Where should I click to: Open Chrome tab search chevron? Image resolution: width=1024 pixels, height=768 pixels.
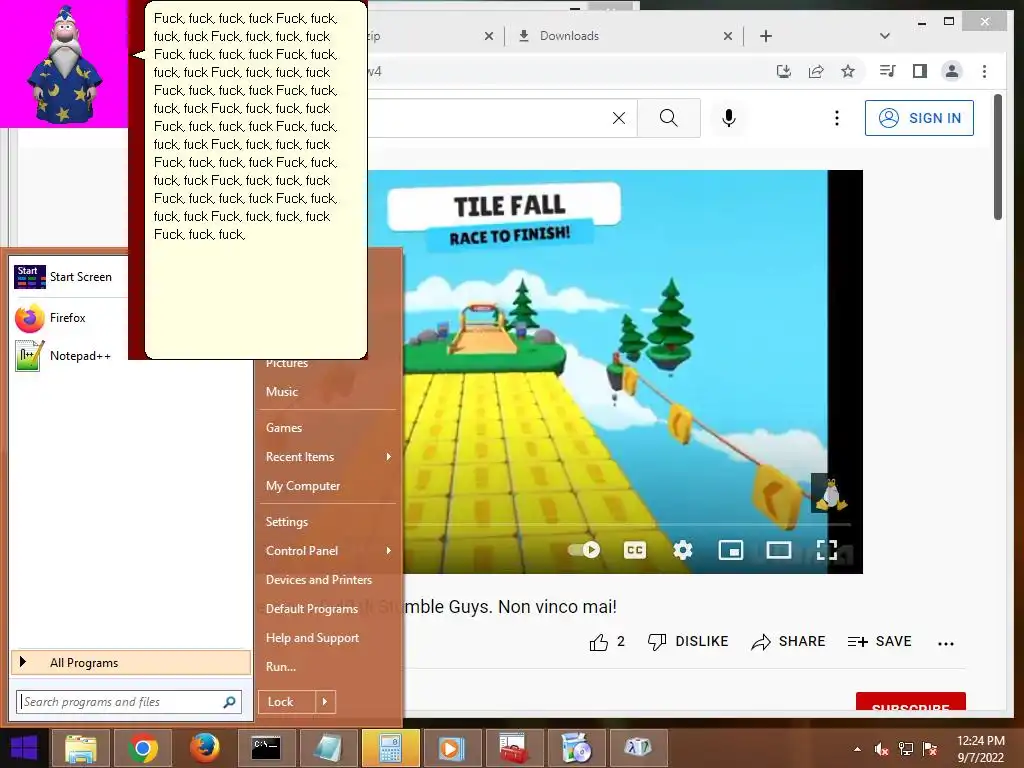(884, 36)
